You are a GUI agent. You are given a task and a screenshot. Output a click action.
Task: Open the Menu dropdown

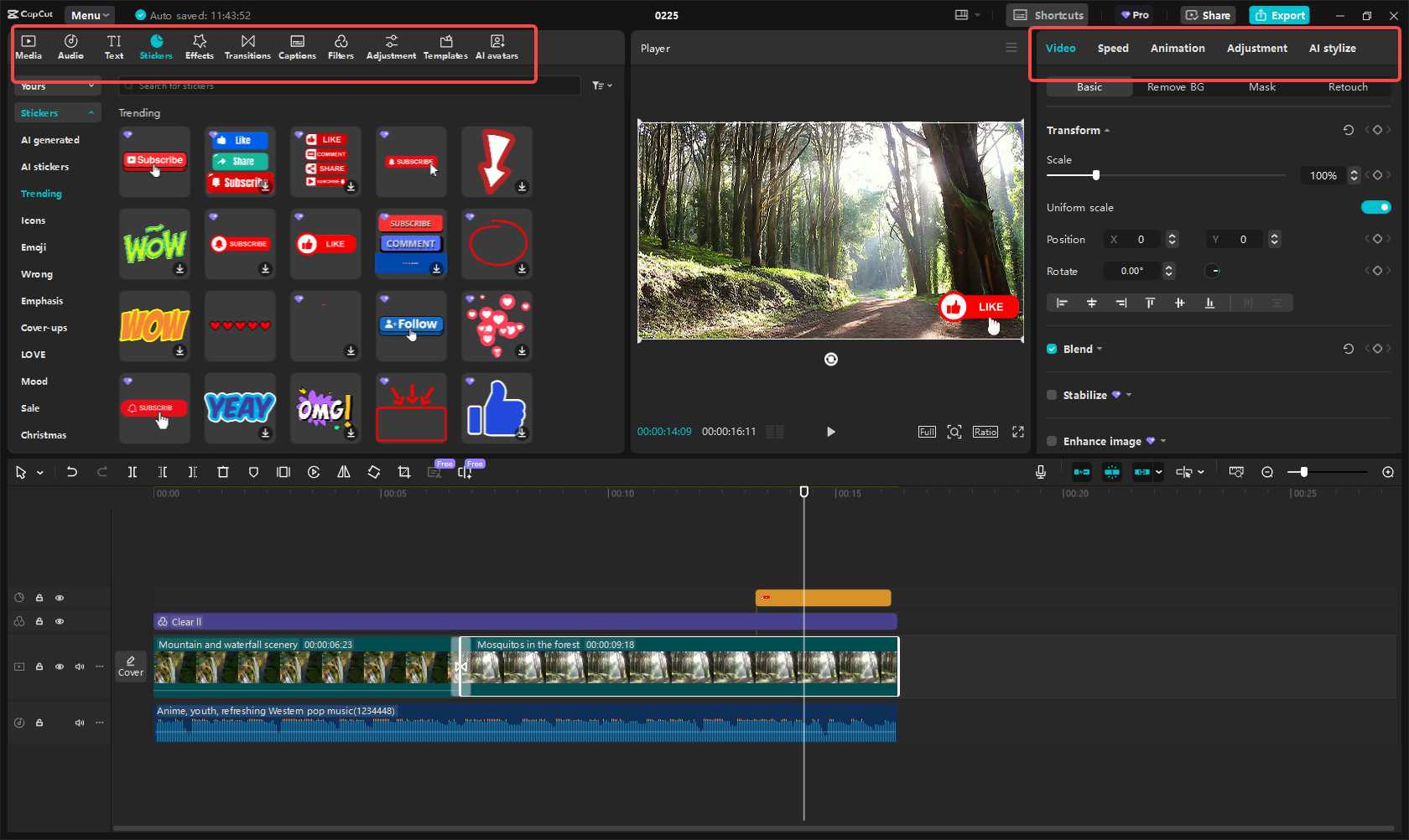pos(88,14)
